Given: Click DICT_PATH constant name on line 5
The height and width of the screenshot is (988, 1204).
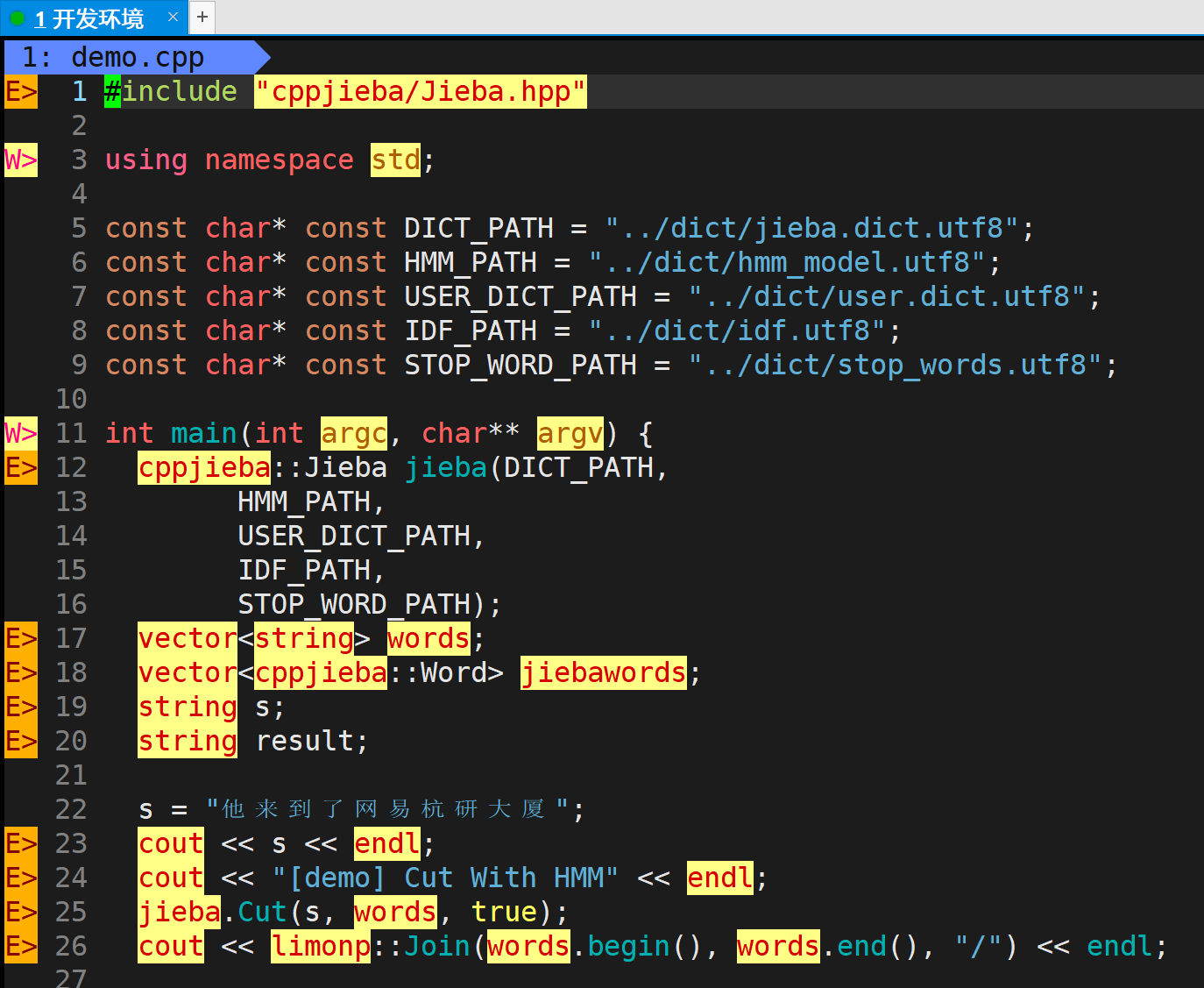Looking at the screenshot, I should pos(478,228).
